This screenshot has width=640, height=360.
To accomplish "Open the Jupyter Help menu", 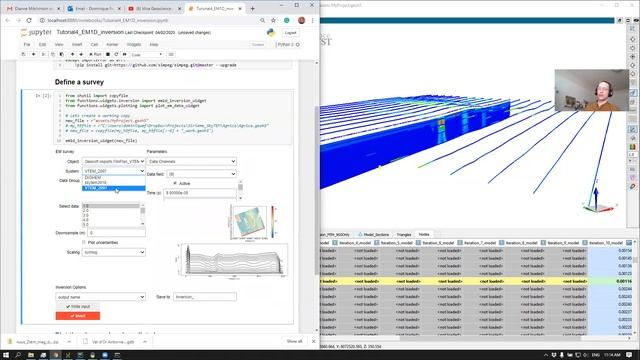I will coord(154,44).
